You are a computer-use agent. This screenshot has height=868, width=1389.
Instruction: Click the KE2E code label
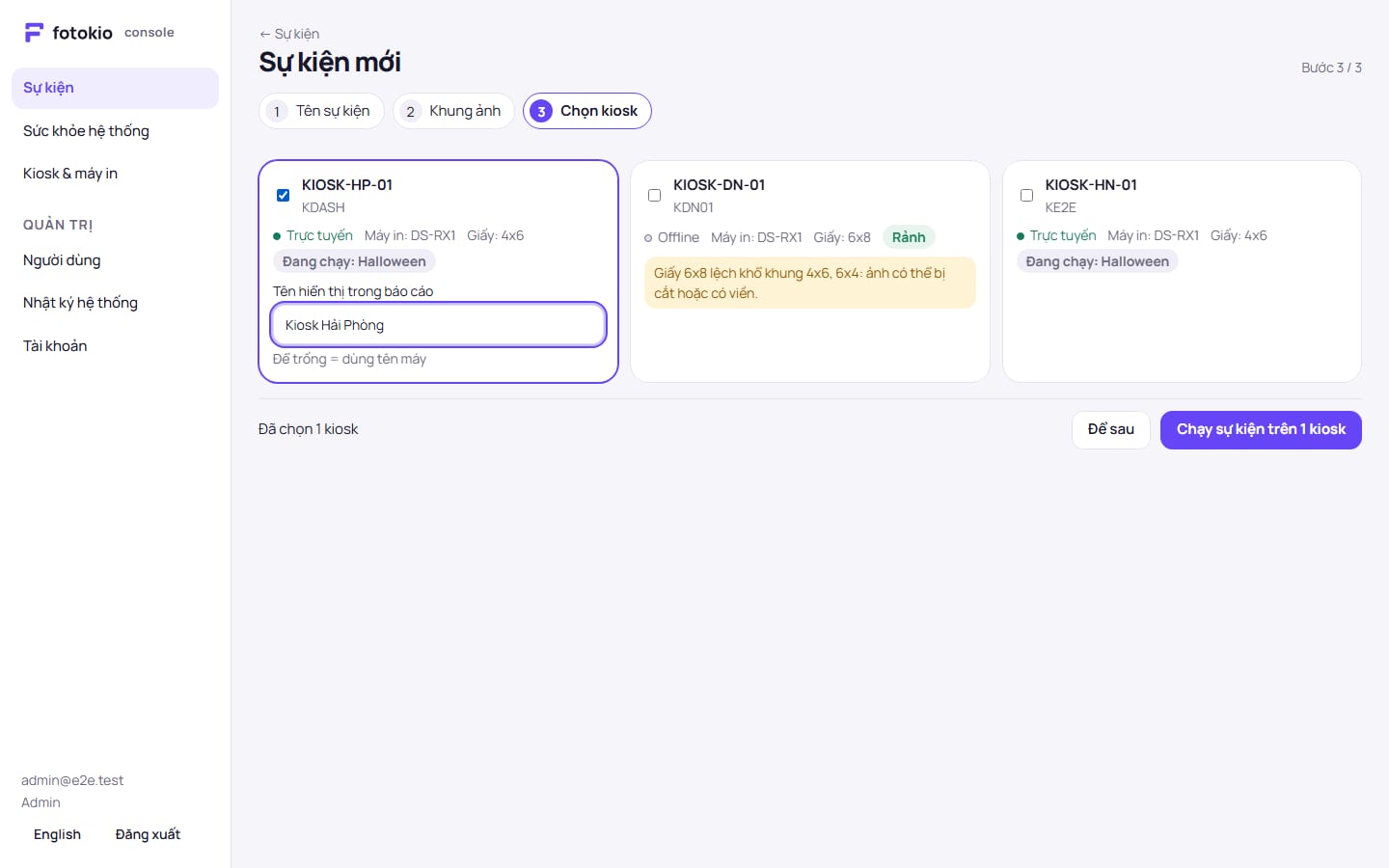pos(1060,207)
